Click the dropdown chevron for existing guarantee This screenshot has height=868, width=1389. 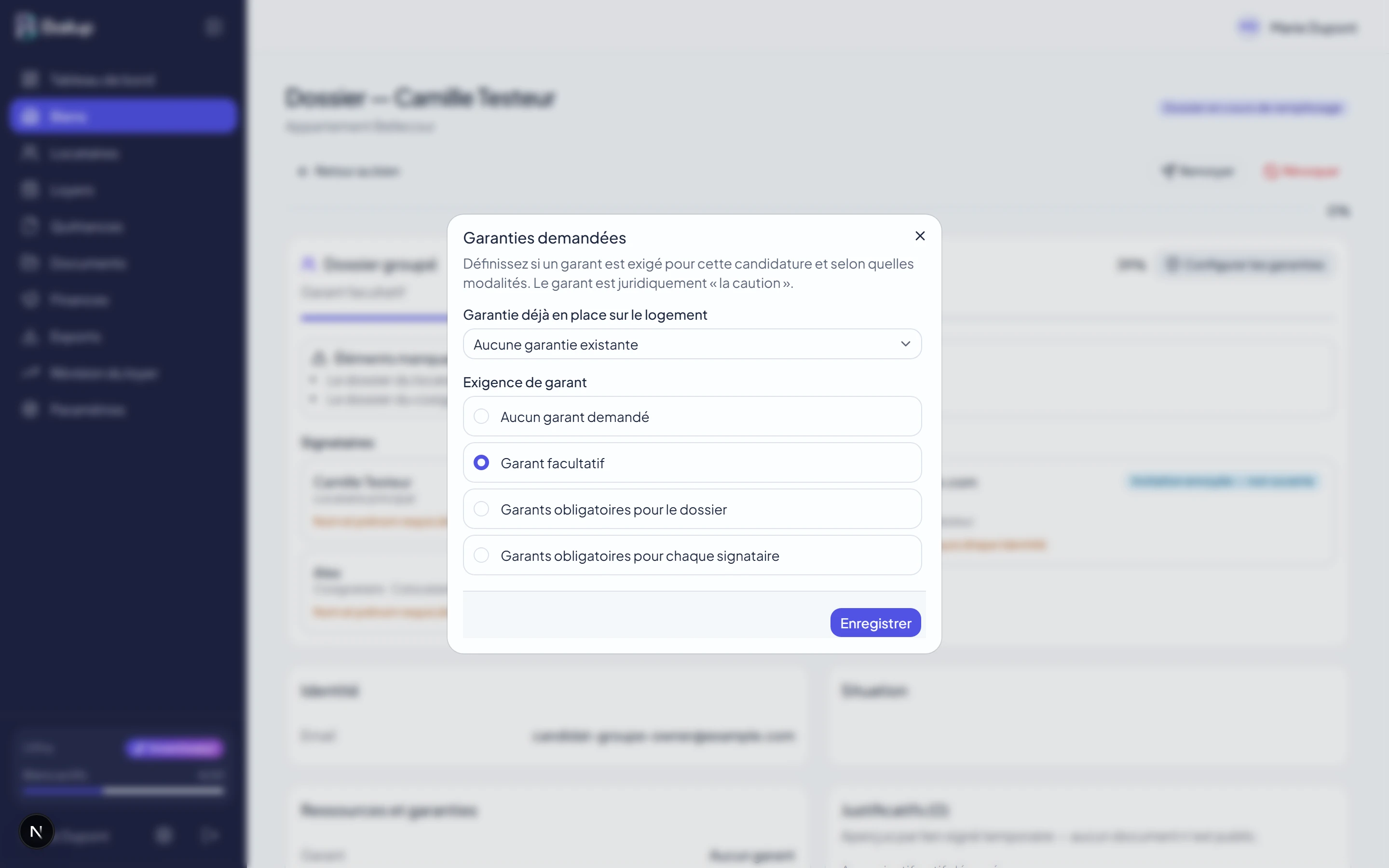click(x=905, y=344)
